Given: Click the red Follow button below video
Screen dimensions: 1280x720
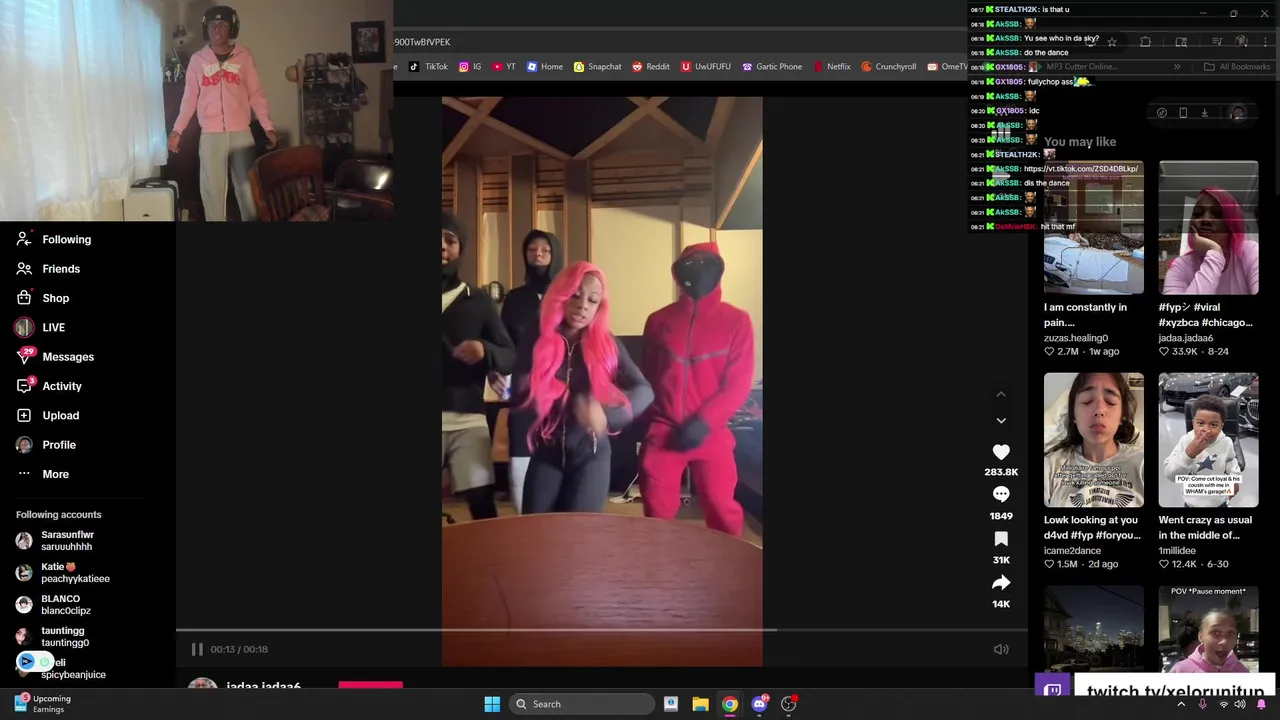Looking at the screenshot, I should click(370, 686).
